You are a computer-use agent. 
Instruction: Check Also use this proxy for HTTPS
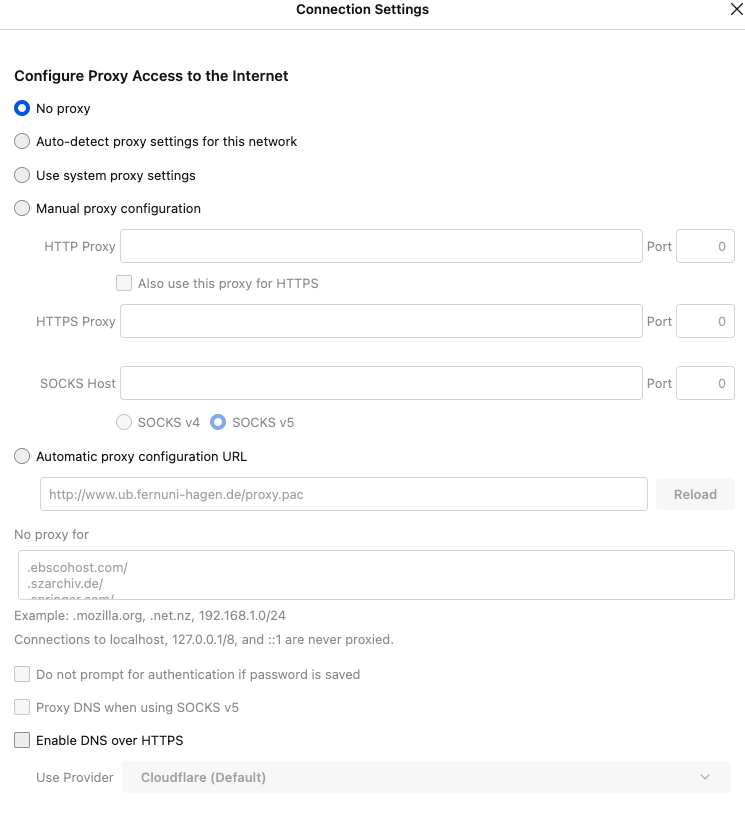[x=124, y=283]
